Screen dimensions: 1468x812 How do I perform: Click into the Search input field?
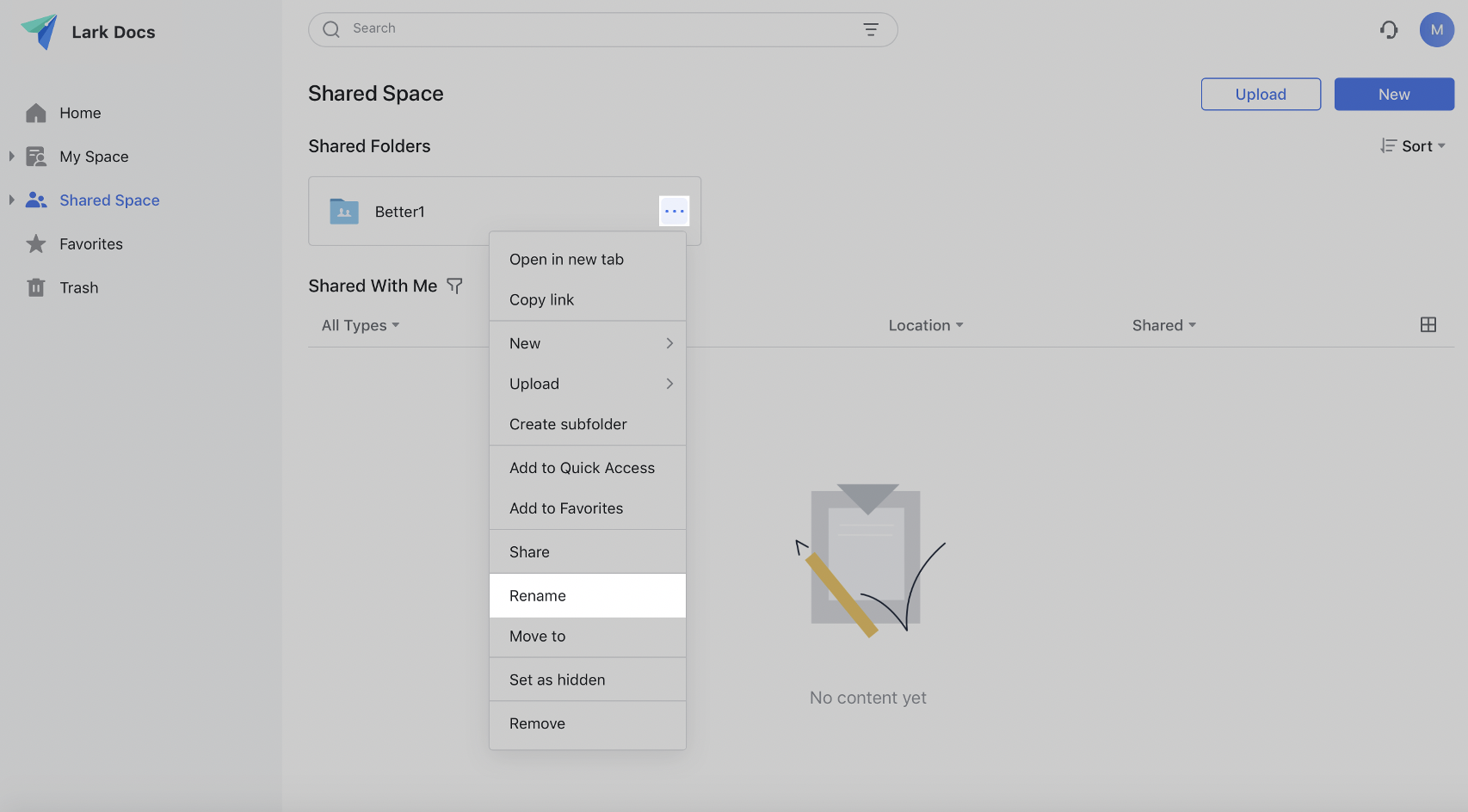pyautogui.click(x=594, y=29)
